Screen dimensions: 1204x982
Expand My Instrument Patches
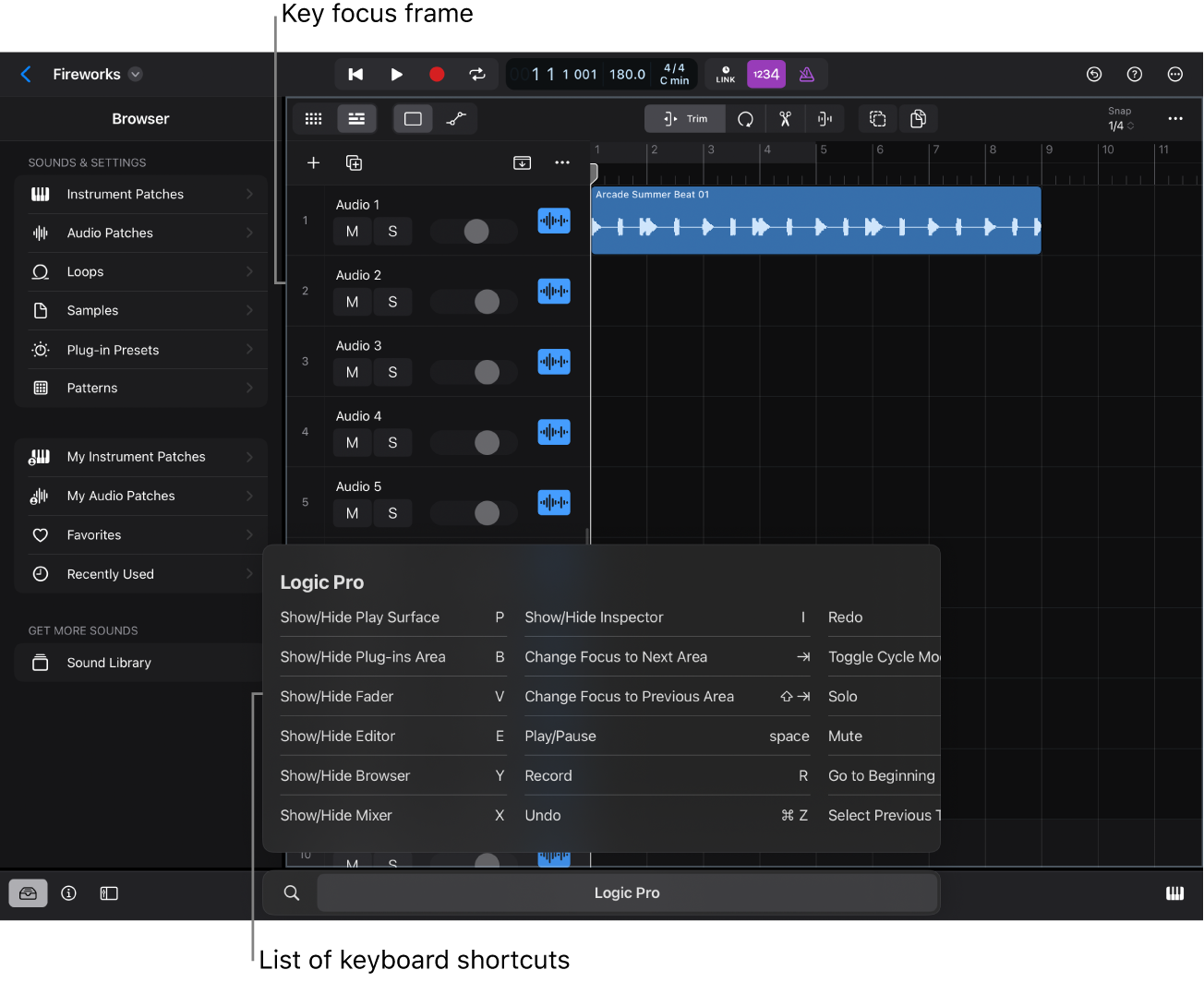[141, 457]
